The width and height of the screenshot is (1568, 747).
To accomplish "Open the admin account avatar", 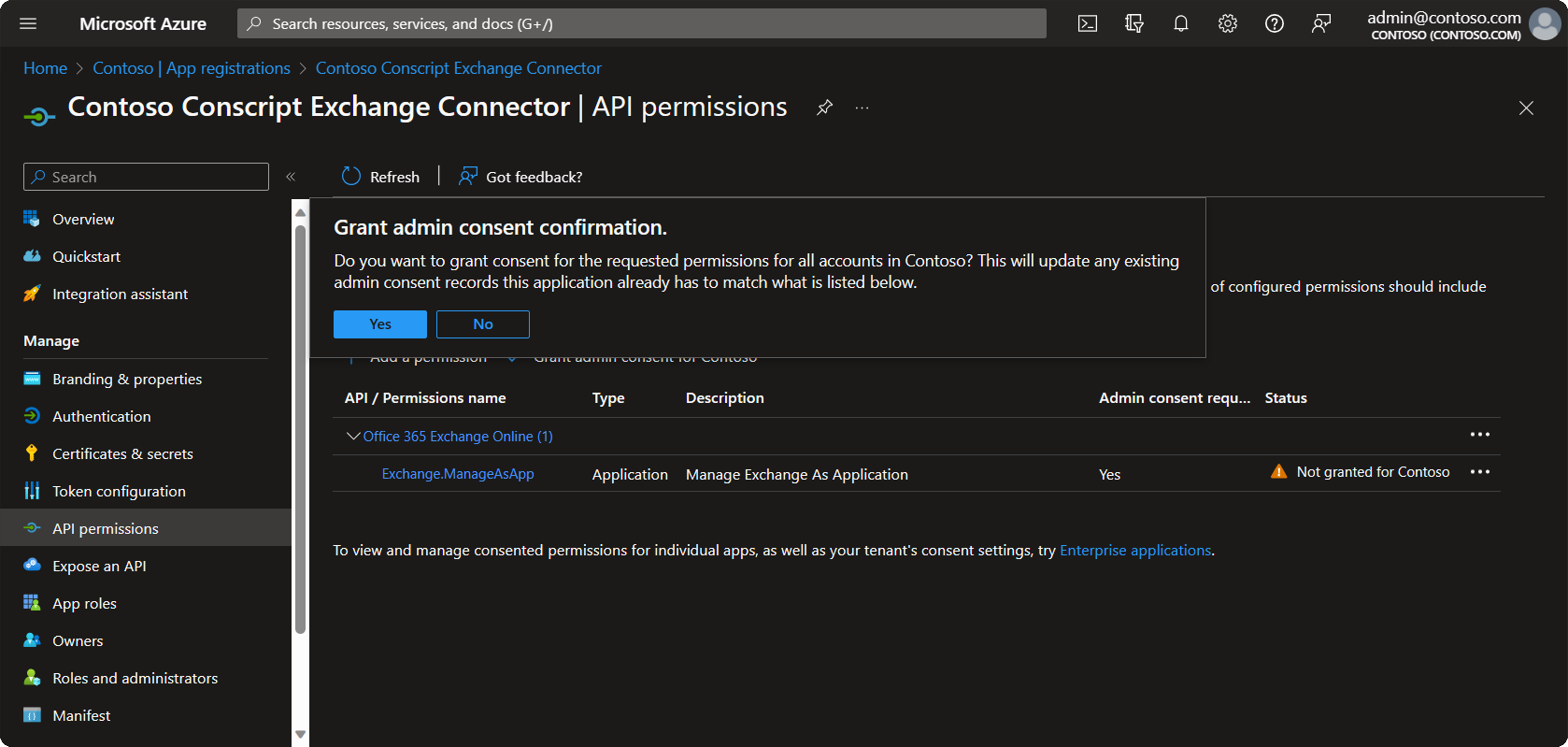I will click(x=1545, y=24).
